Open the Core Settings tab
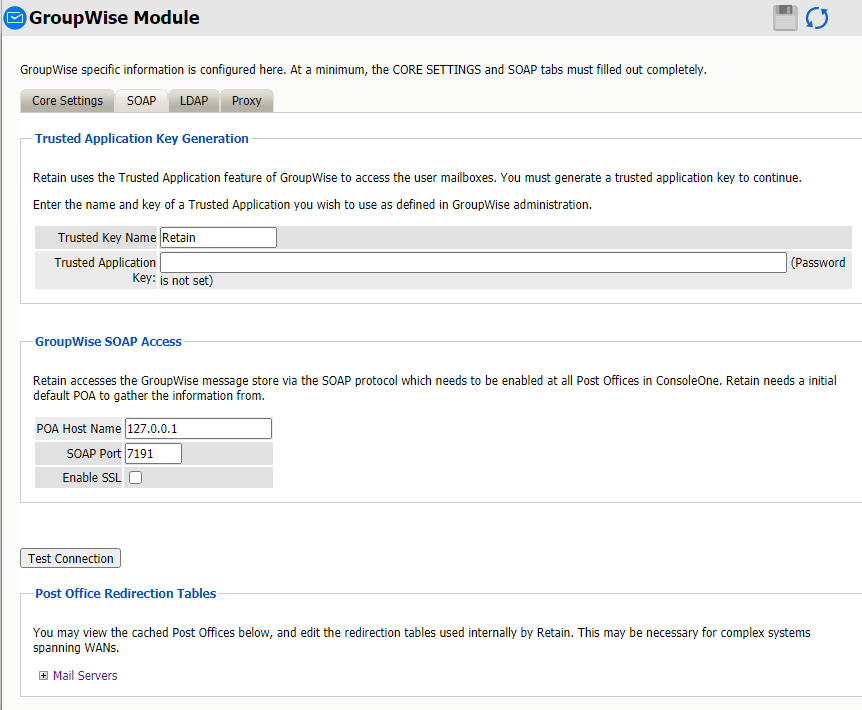The height and width of the screenshot is (710, 862). 67,101
